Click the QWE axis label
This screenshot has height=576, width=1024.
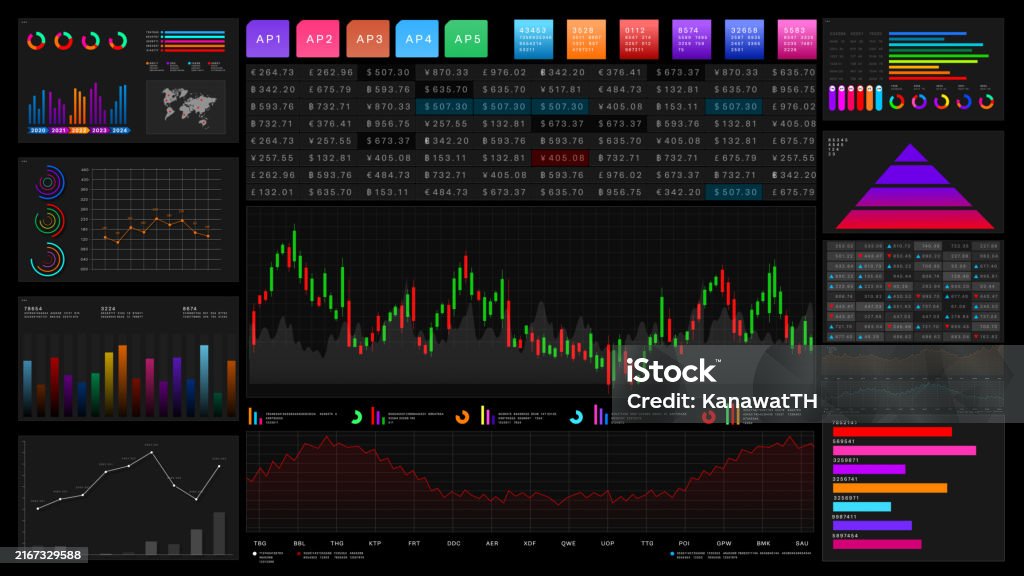568,543
